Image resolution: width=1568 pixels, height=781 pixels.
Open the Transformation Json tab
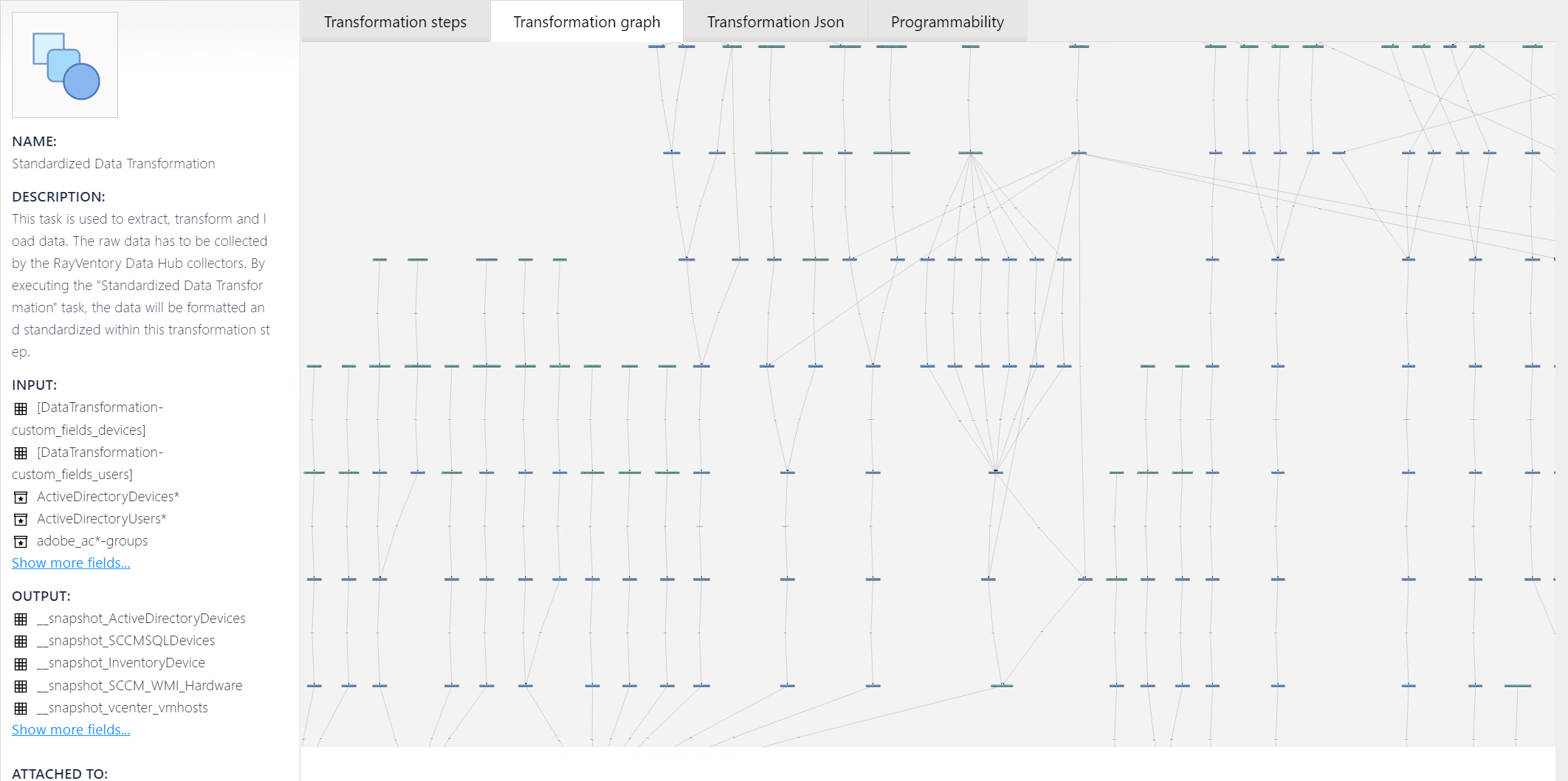coord(775,21)
